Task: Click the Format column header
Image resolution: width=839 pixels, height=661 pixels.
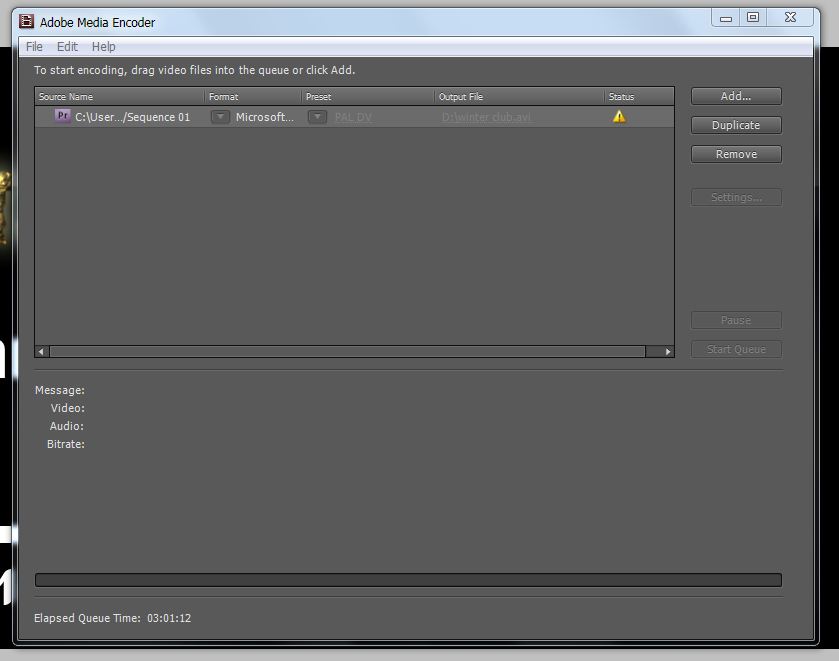Action: (253, 97)
